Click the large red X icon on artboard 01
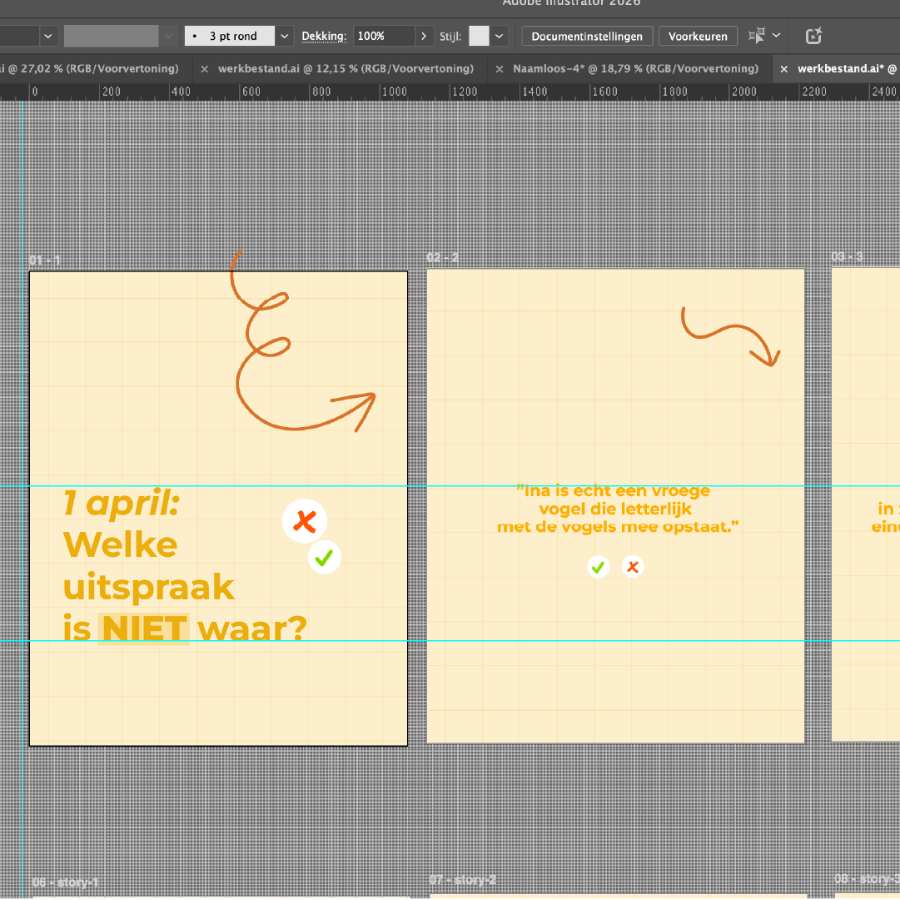This screenshot has height=900, width=900. (305, 521)
